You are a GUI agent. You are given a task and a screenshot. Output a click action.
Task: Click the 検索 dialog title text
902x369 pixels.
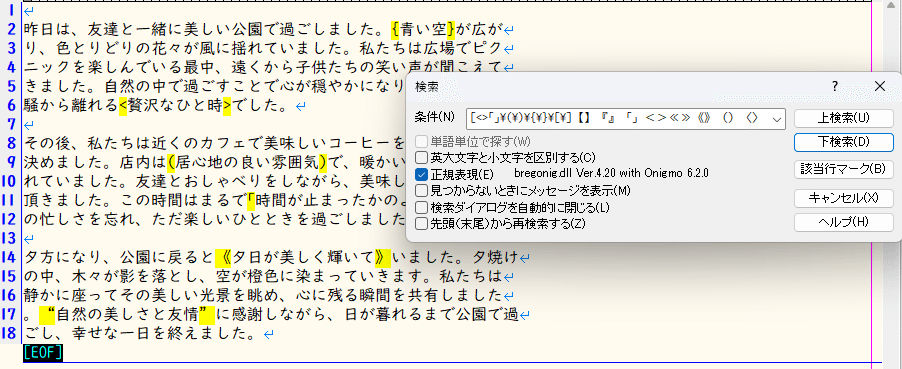[426, 87]
